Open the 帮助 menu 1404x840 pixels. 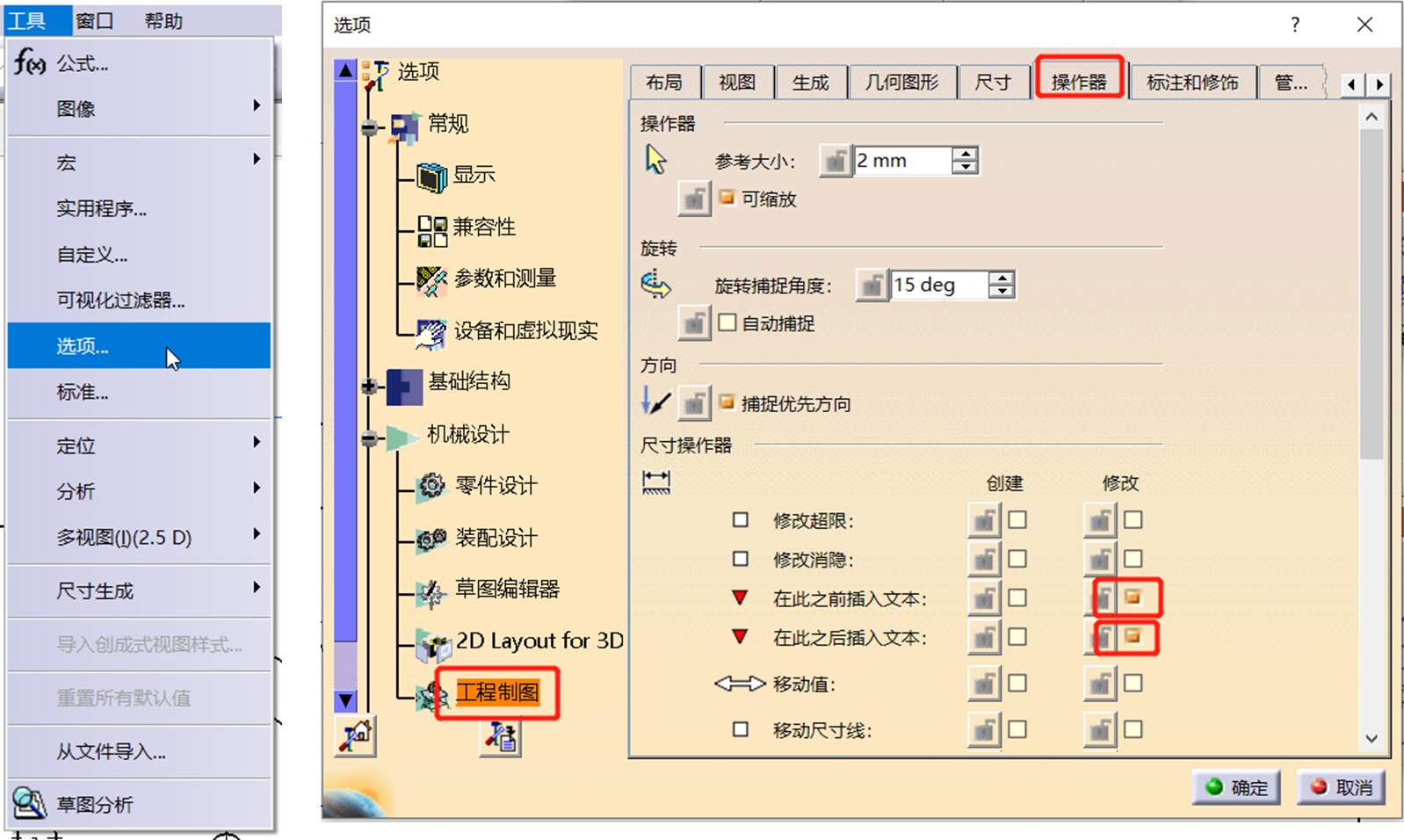point(163,20)
